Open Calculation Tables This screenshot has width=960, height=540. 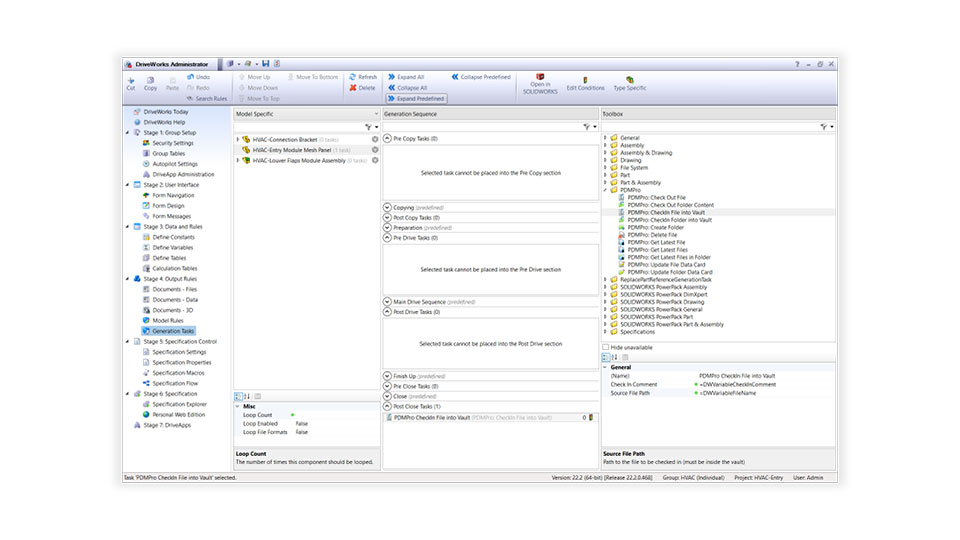[x=175, y=268]
